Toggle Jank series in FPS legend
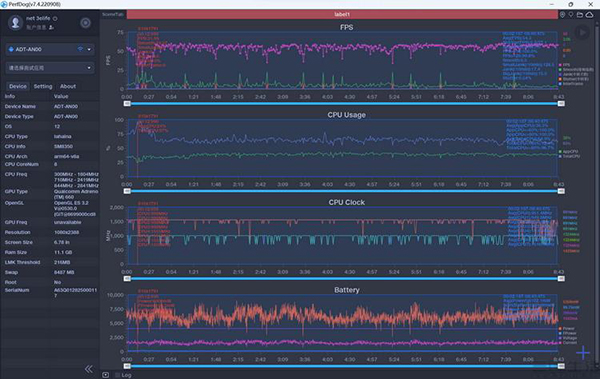This screenshot has width=600, height=379. (573, 74)
